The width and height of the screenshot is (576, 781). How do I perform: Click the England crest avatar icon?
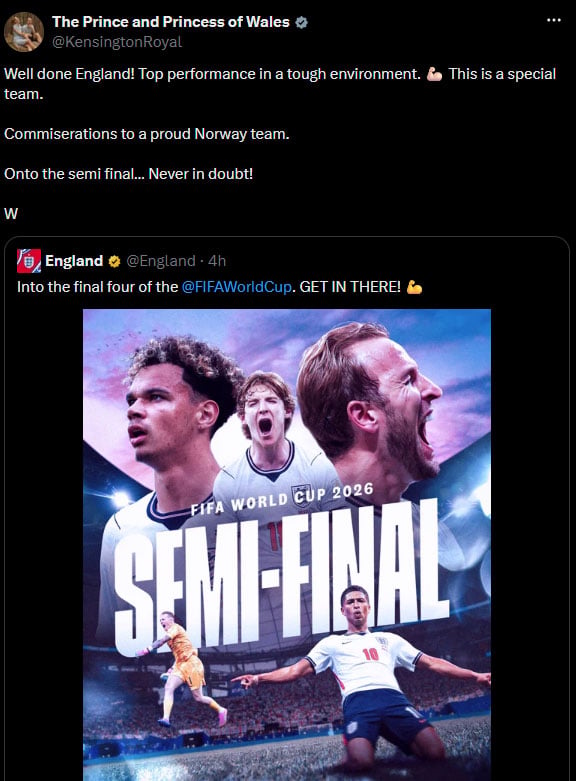(29, 261)
